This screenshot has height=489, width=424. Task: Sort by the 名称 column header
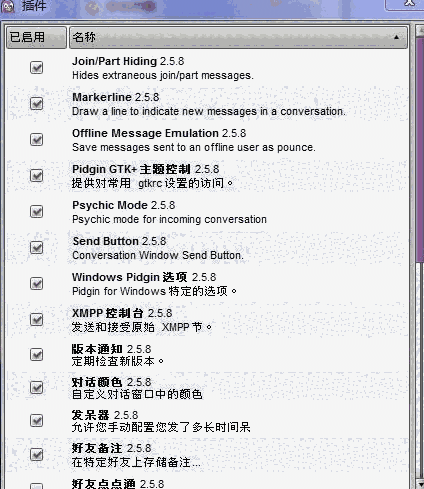(x=238, y=37)
